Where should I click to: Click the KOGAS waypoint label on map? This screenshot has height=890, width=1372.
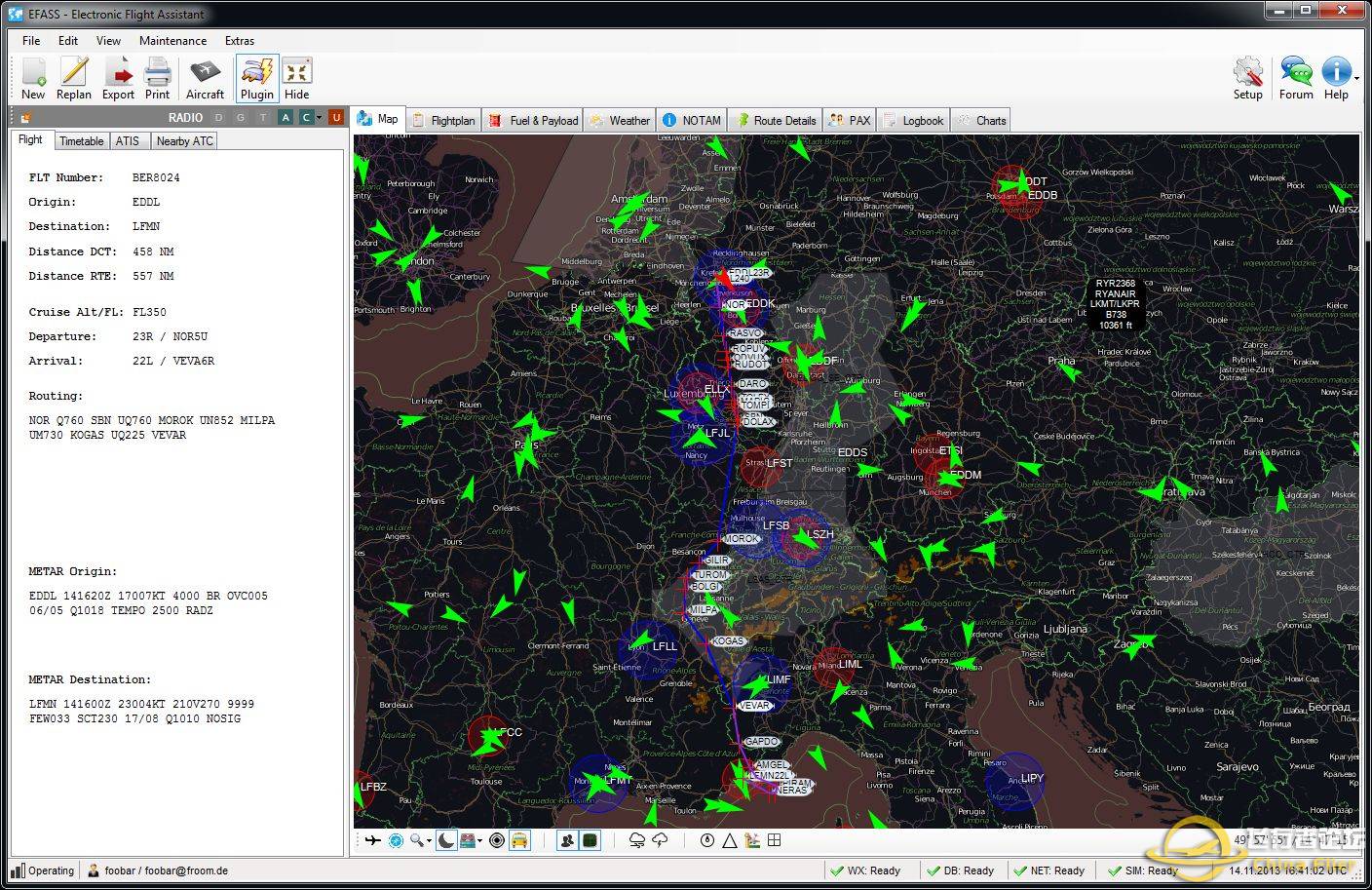[x=728, y=641]
